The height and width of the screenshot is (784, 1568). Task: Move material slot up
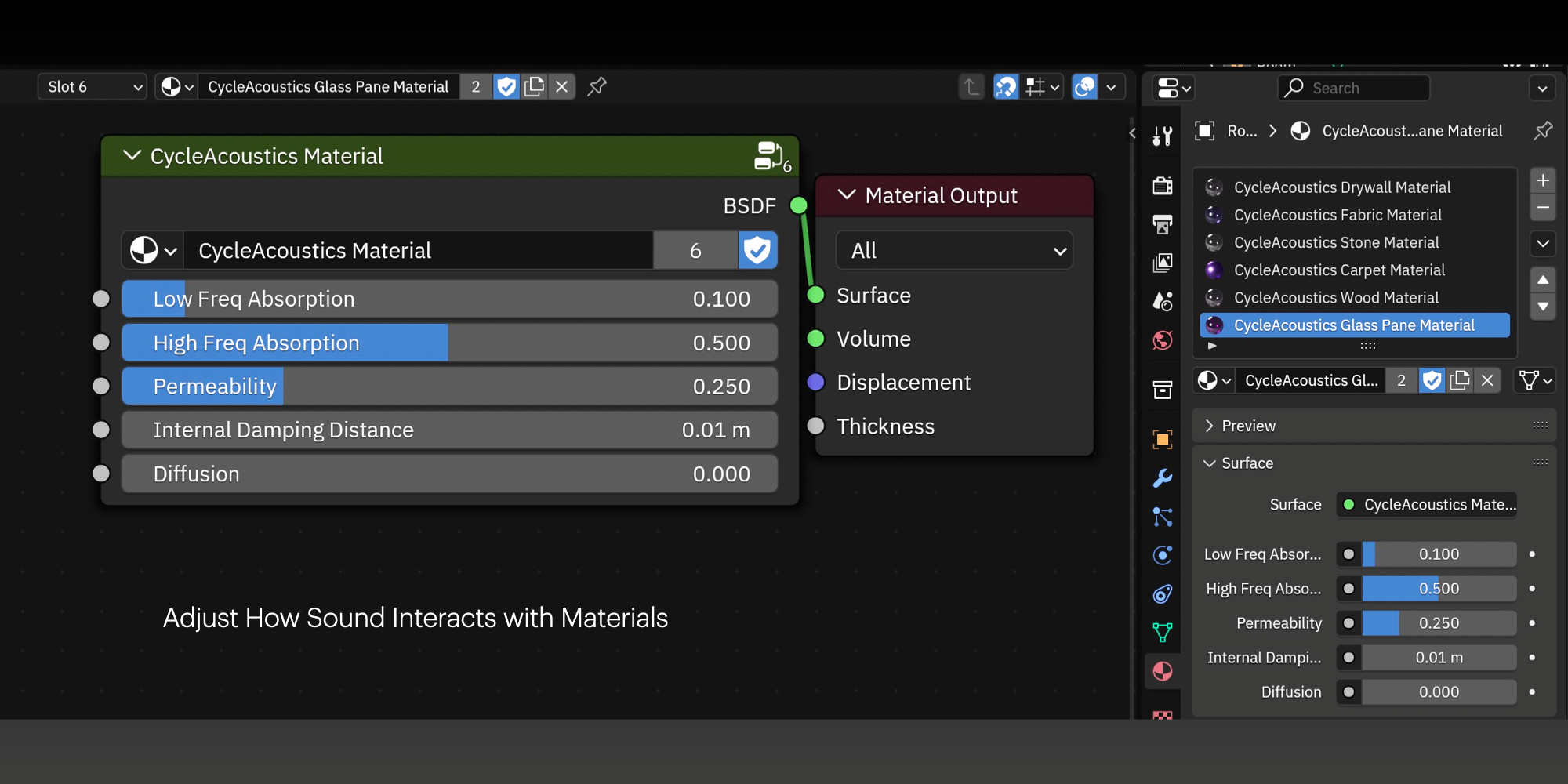coord(1543,280)
